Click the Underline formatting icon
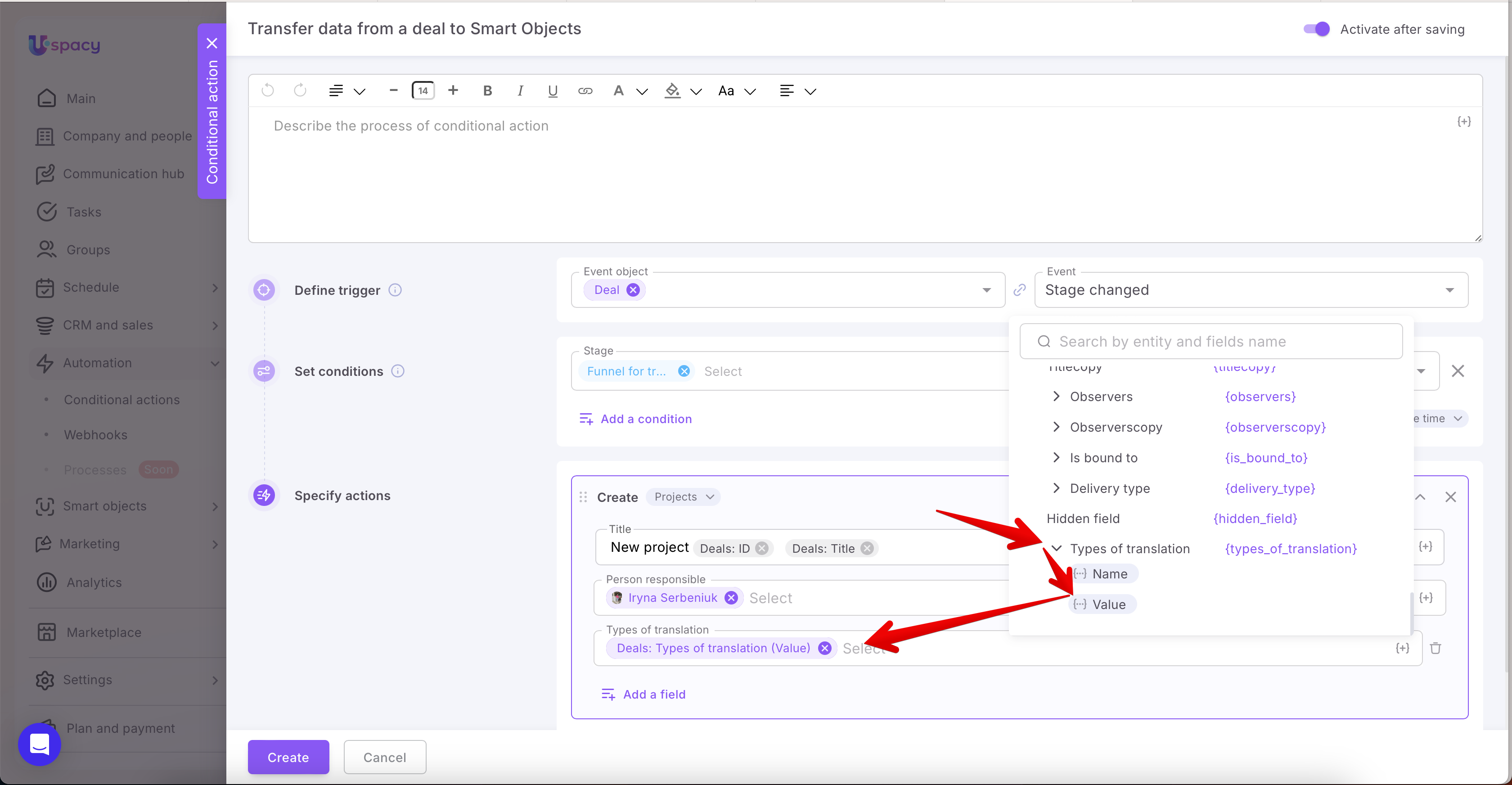Image resolution: width=1512 pixels, height=785 pixels. [552, 90]
